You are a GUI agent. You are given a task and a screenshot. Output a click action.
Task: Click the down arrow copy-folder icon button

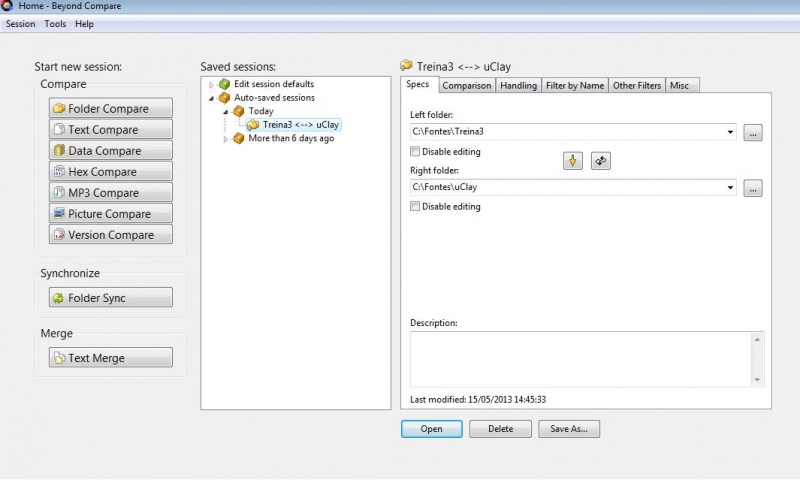[x=573, y=161]
